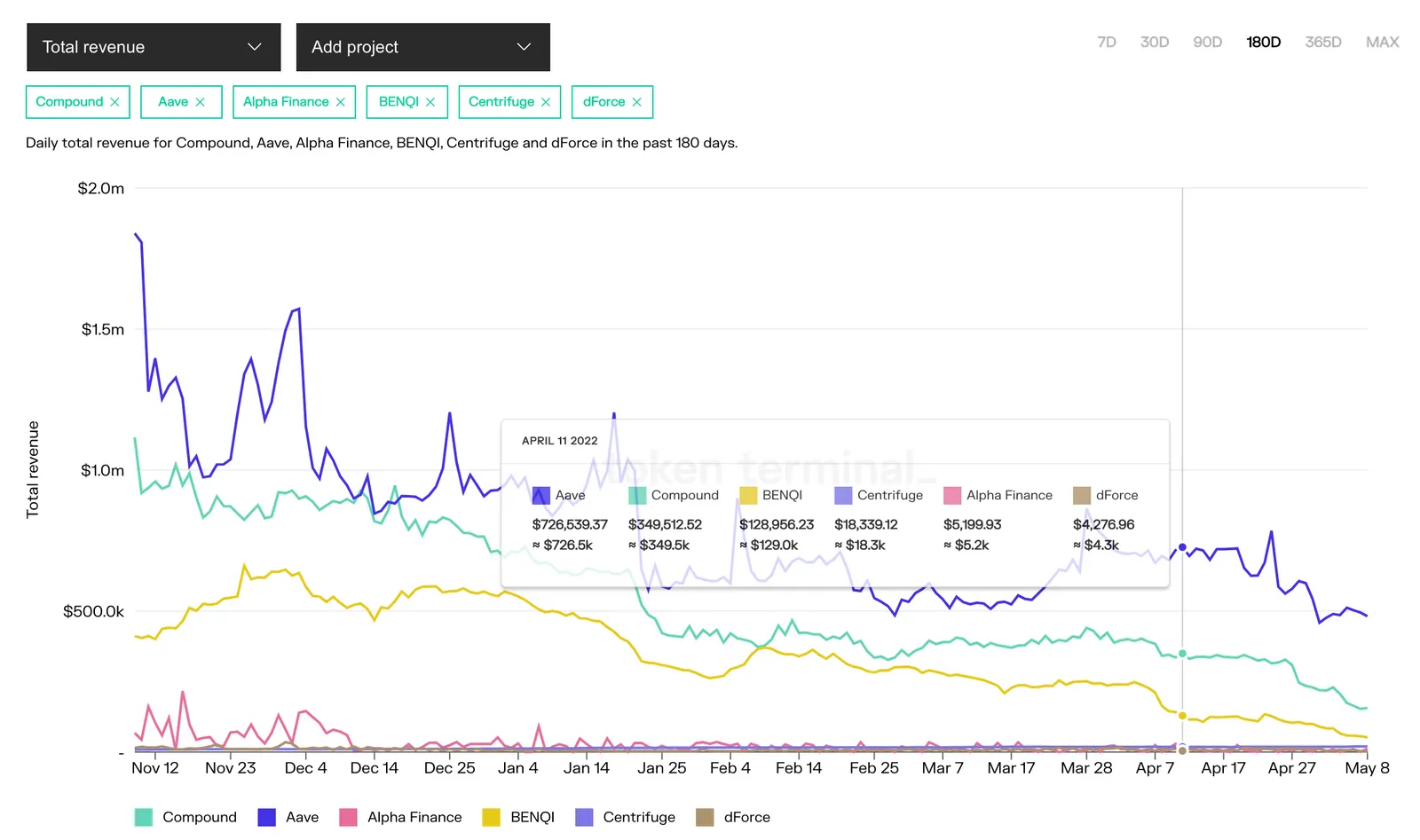Remove Alpha Finance tag via its X icon
This screenshot has height=840, width=1420.
coord(341,102)
